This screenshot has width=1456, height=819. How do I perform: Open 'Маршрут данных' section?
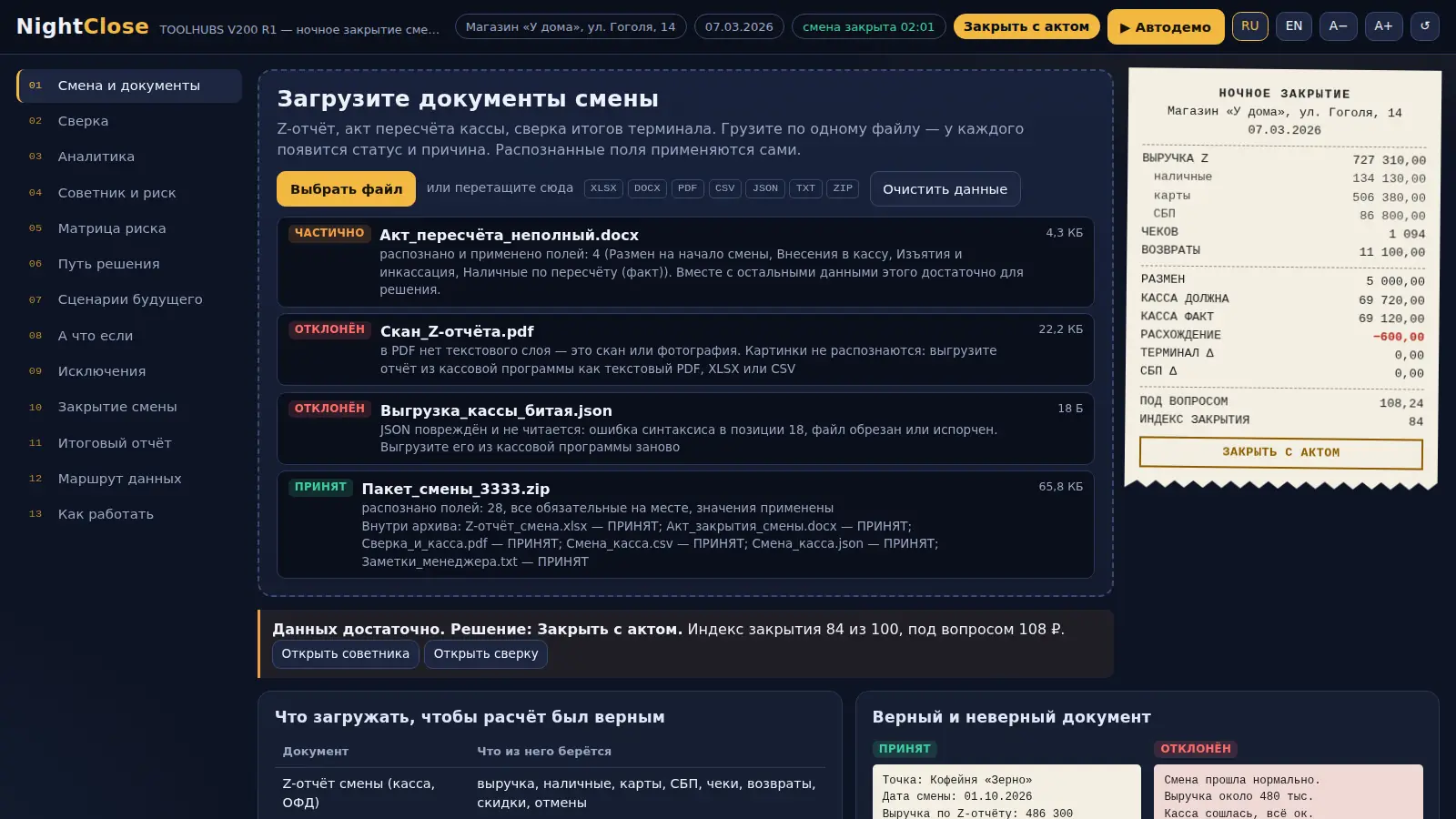click(129, 479)
